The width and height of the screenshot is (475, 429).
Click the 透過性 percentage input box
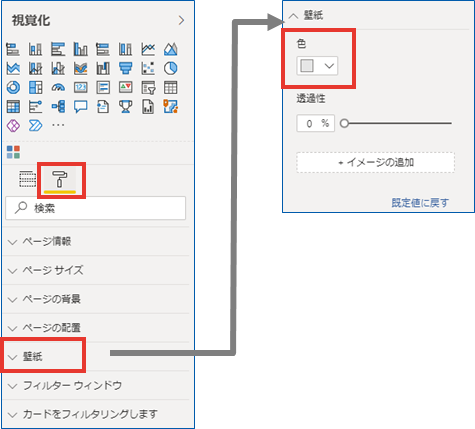pyautogui.click(x=315, y=123)
